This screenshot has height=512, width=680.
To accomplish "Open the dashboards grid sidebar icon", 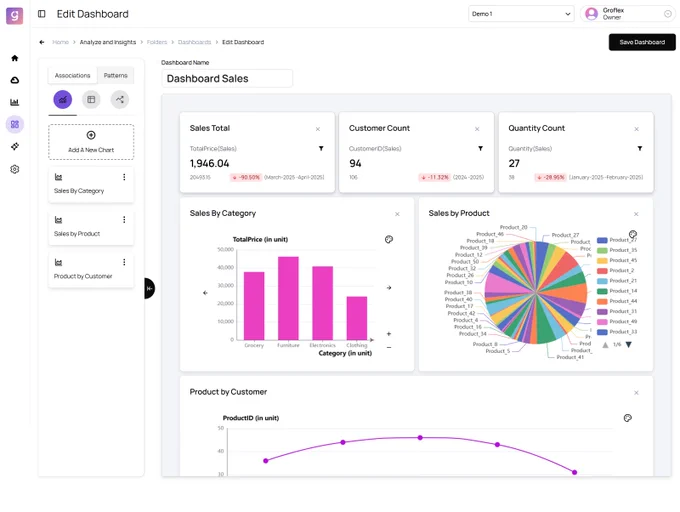I will pyautogui.click(x=15, y=124).
